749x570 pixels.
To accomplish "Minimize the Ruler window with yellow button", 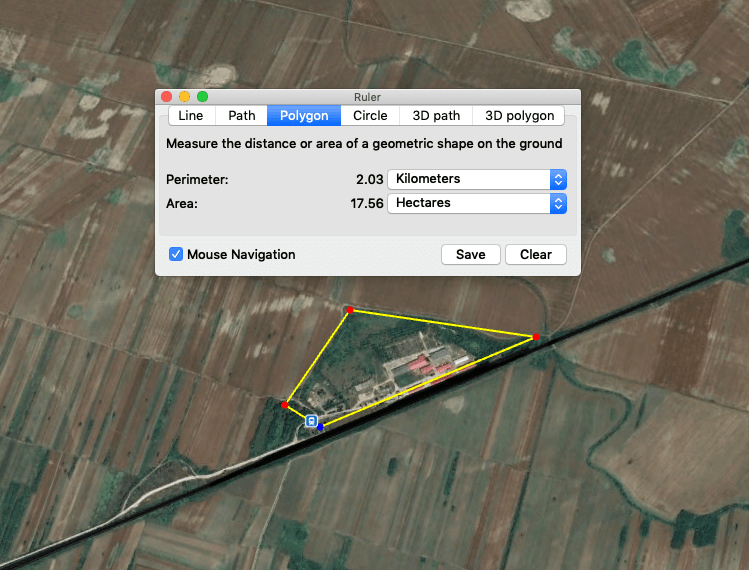I will coord(184,96).
